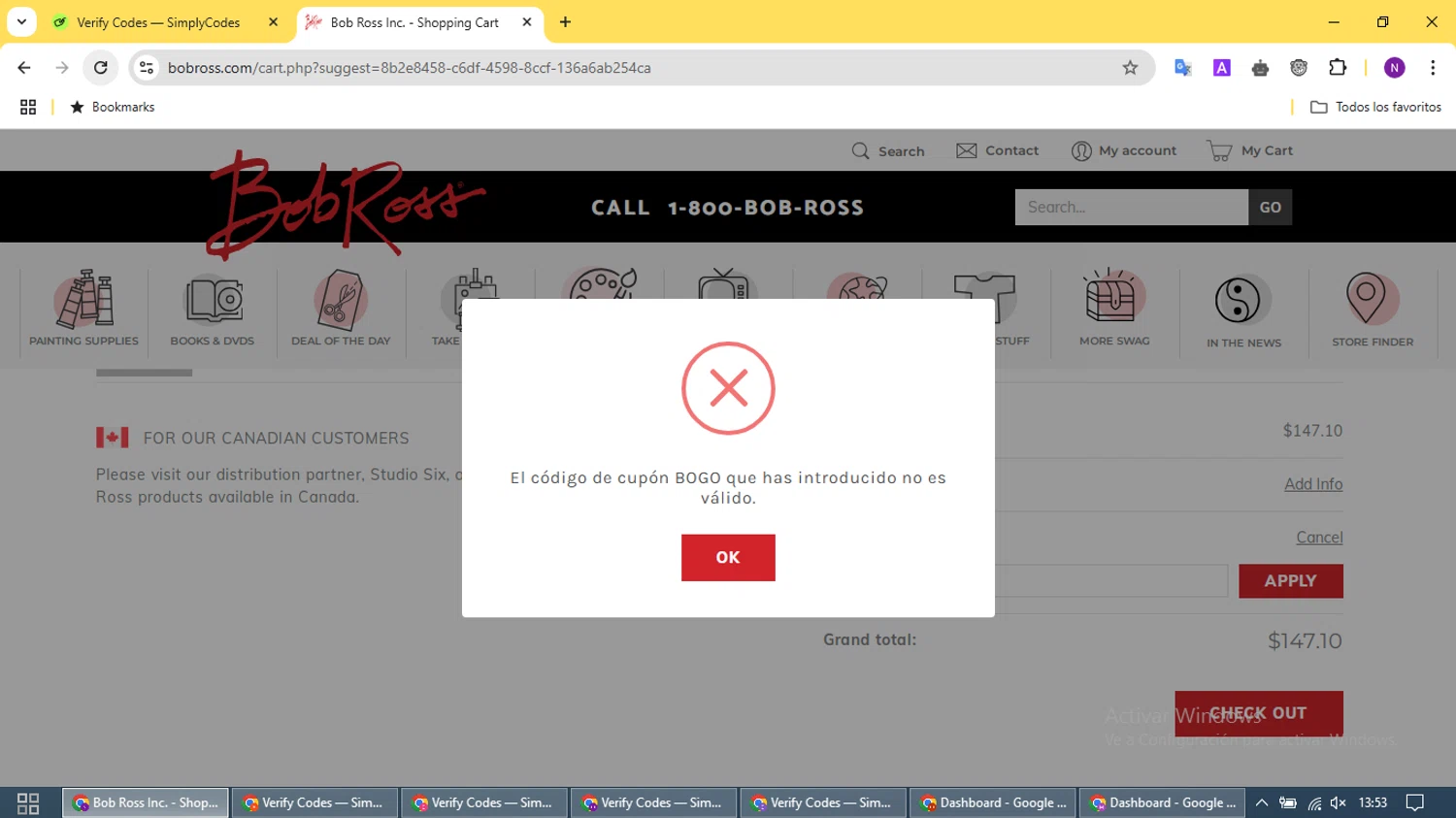Click the red error X icon in the dialog
Viewport: 1456px width, 818px height.
(x=728, y=388)
